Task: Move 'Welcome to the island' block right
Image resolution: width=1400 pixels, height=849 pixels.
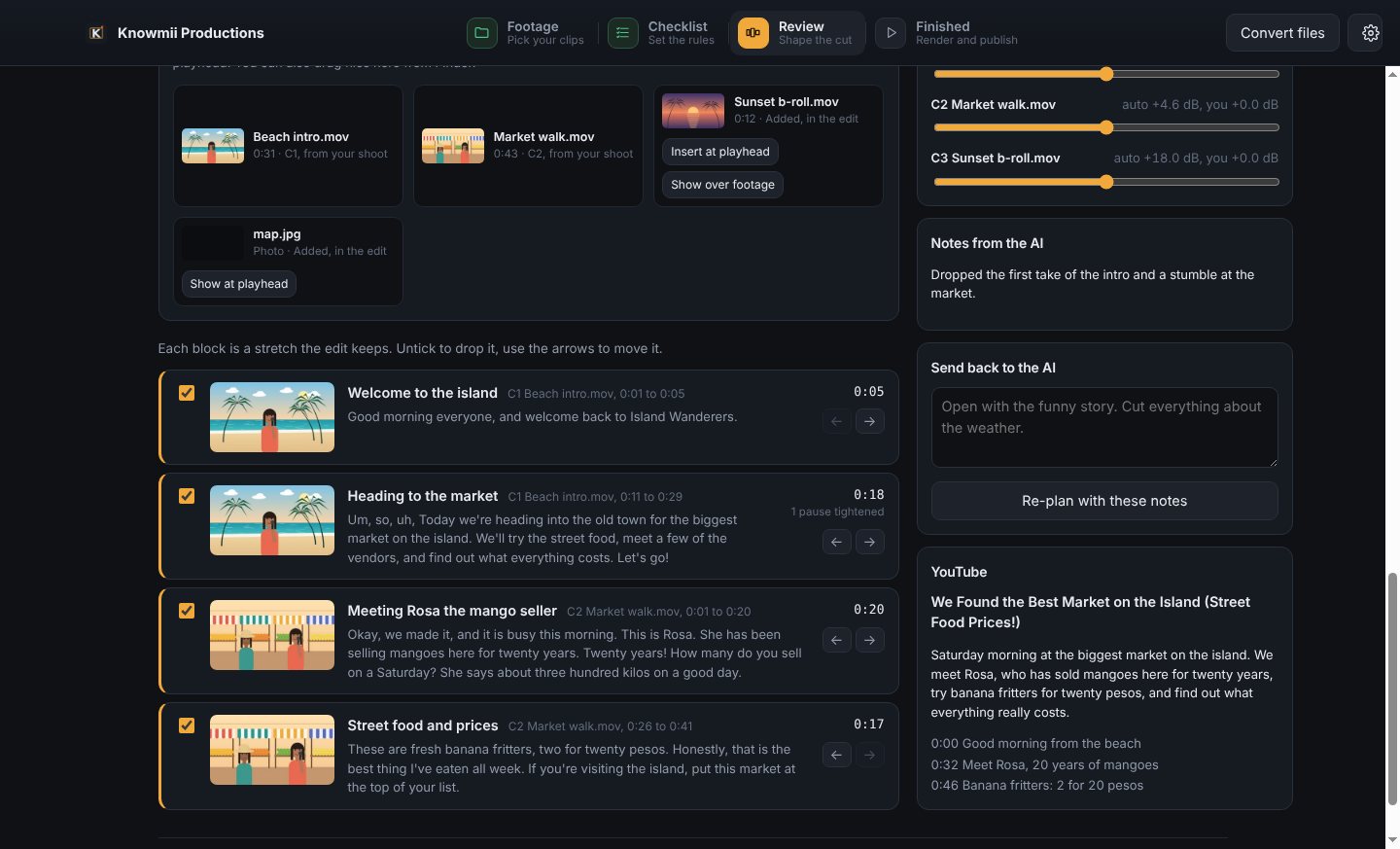Action: tap(870, 421)
